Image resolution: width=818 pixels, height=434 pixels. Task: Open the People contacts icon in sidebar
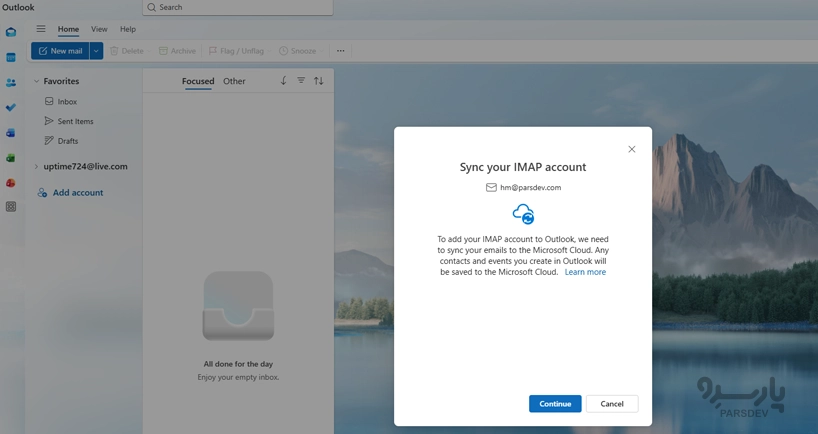(x=11, y=83)
